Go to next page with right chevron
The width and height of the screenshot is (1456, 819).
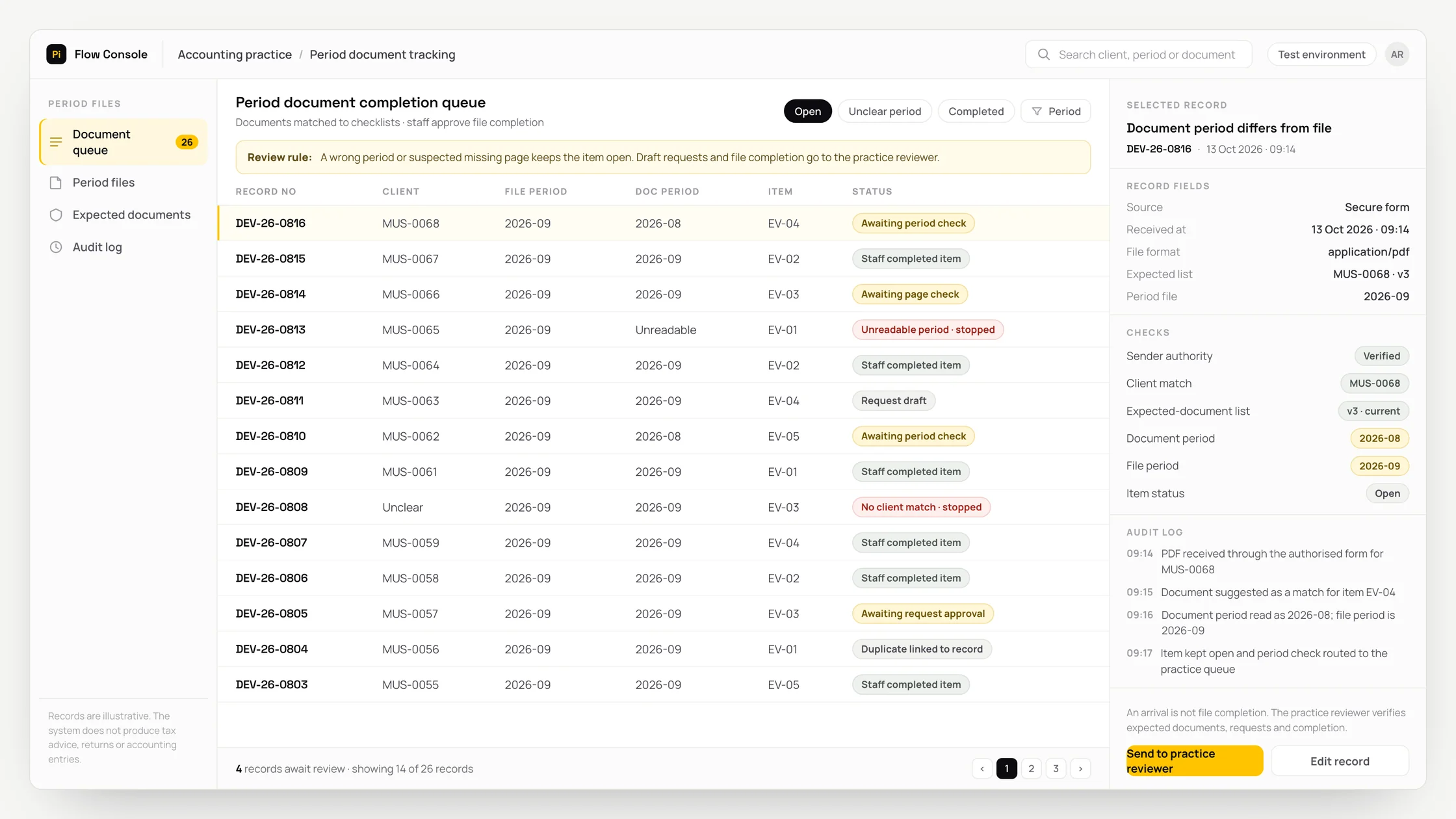(1080, 768)
